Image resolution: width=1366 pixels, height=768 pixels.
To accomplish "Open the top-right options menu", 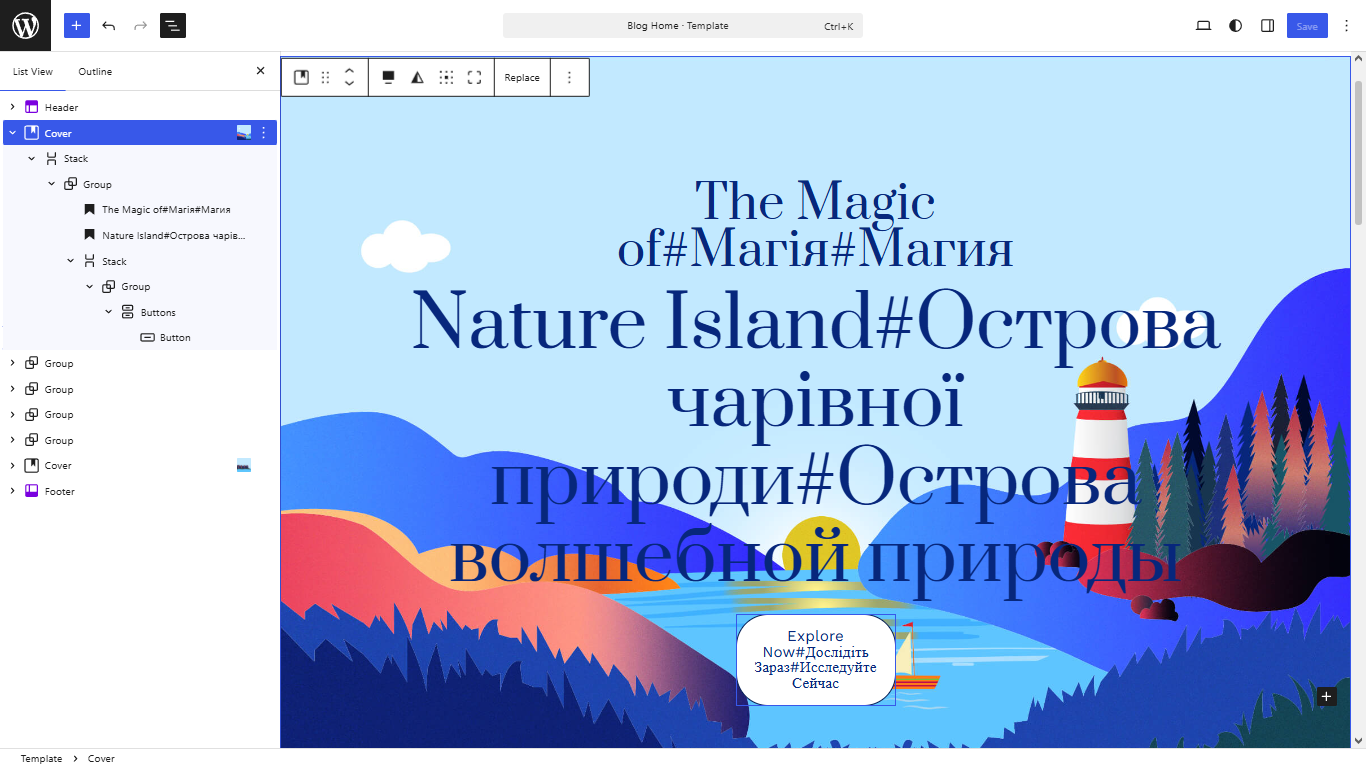I will pyautogui.click(x=1346, y=26).
